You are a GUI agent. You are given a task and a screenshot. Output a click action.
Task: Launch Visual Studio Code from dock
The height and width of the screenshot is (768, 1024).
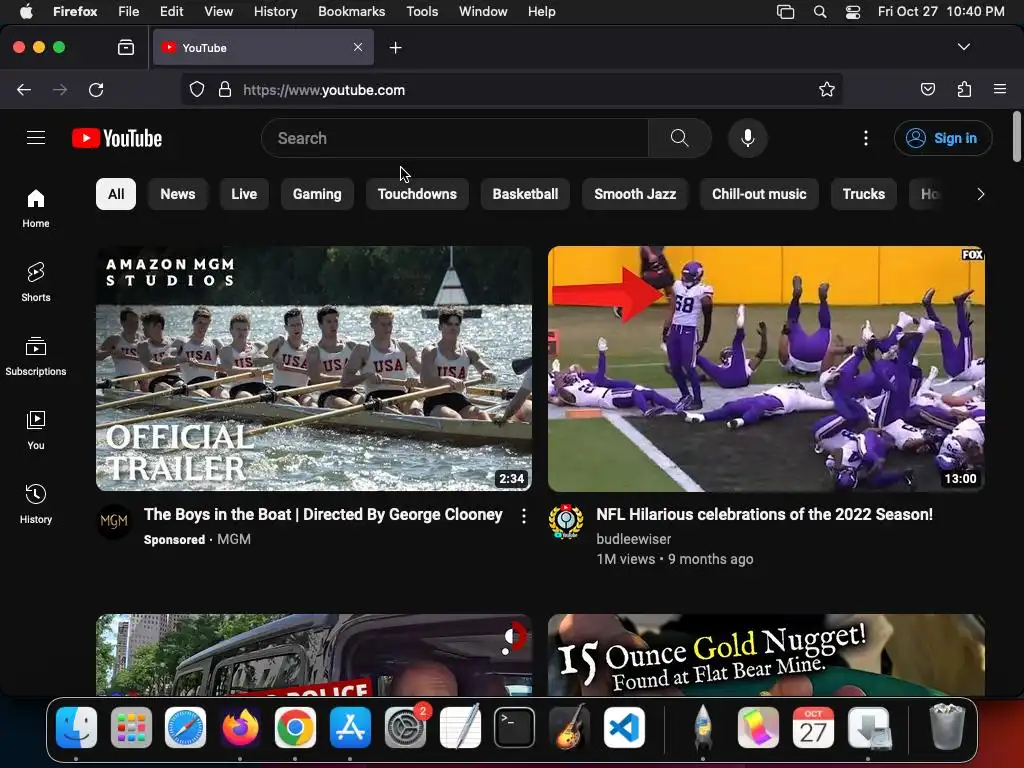point(624,728)
